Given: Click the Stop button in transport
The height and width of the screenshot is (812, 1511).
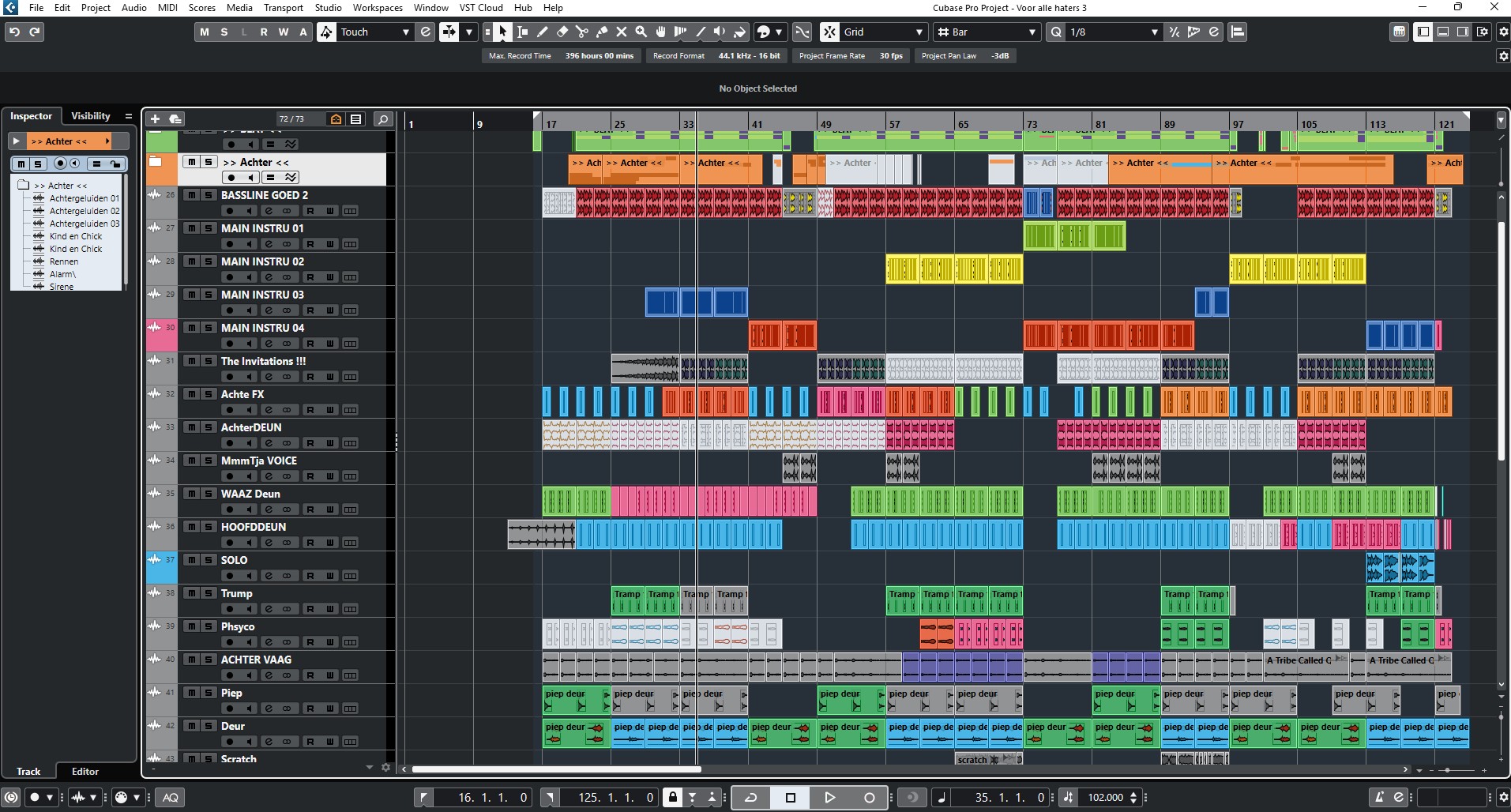Looking at the screenshot, I should 791,797.
